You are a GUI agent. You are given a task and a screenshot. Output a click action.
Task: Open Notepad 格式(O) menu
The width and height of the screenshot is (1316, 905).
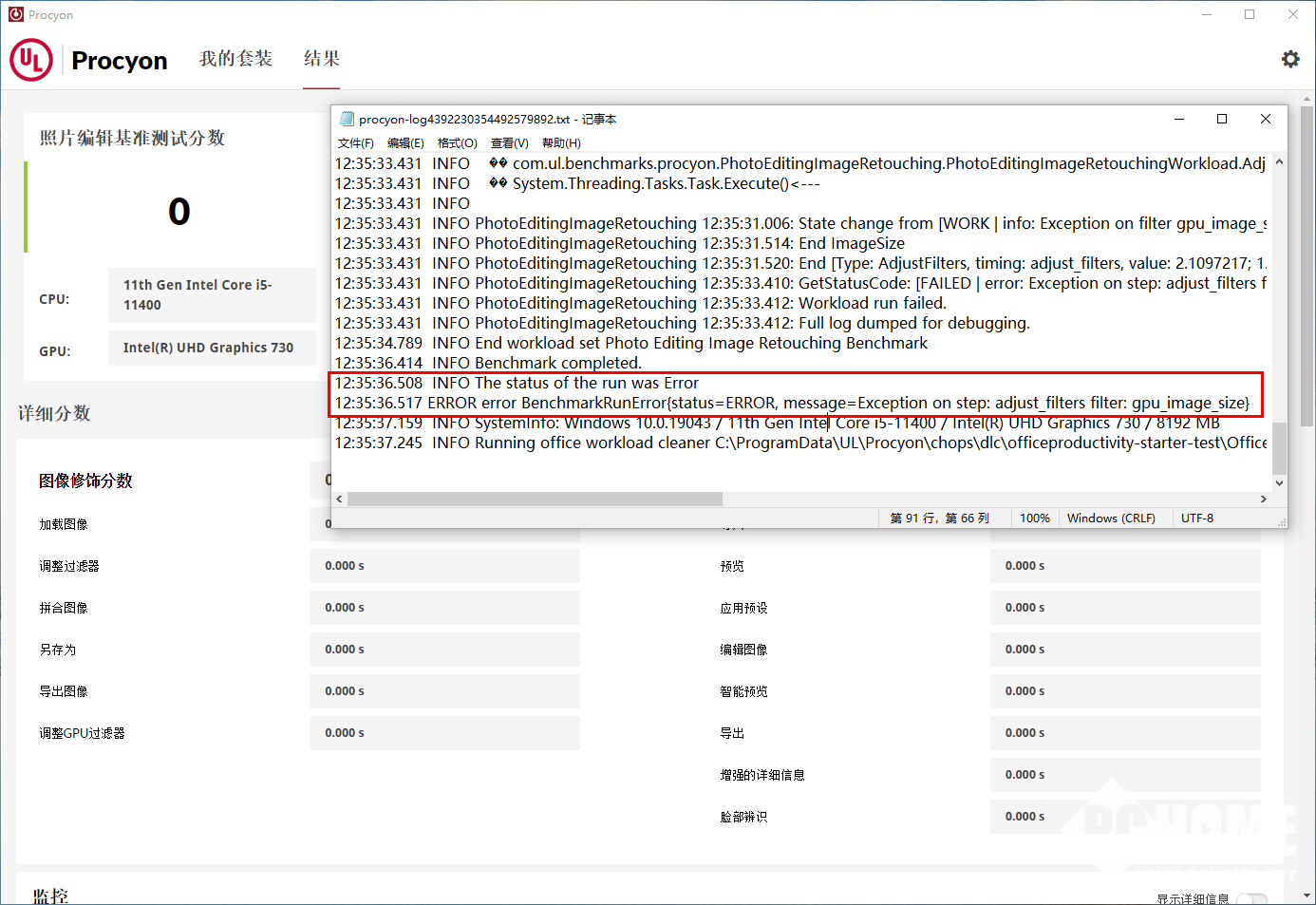[457, 142]
